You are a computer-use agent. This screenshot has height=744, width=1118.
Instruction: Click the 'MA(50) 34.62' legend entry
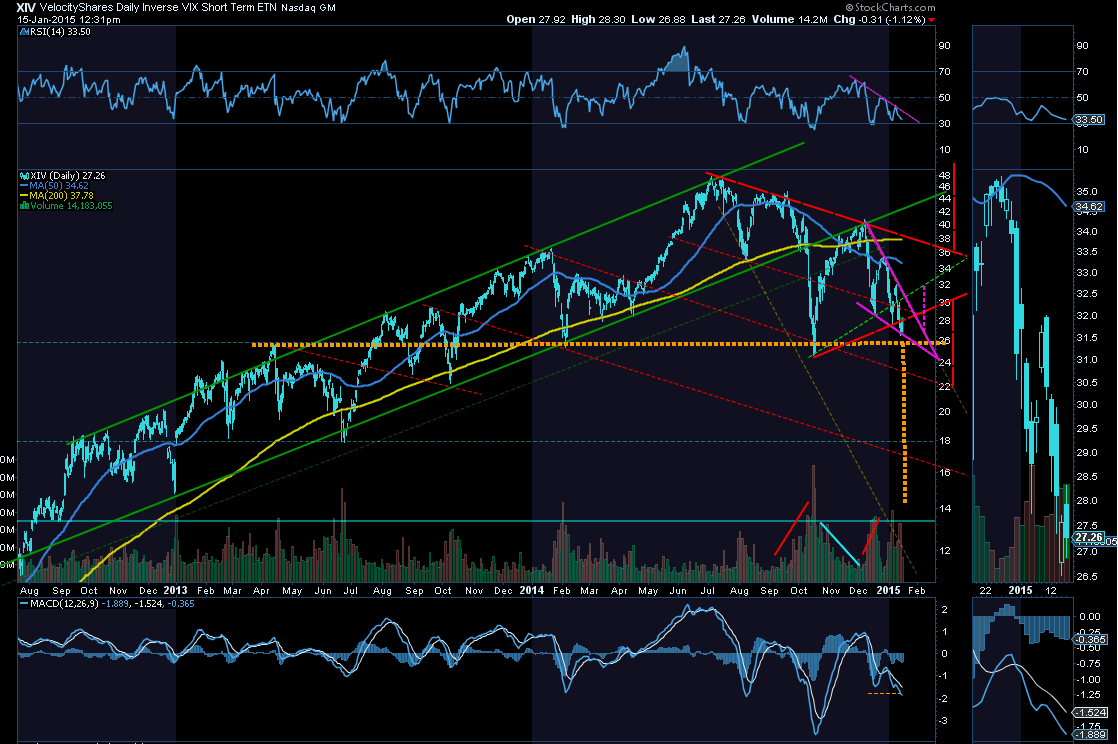(58, 185)
